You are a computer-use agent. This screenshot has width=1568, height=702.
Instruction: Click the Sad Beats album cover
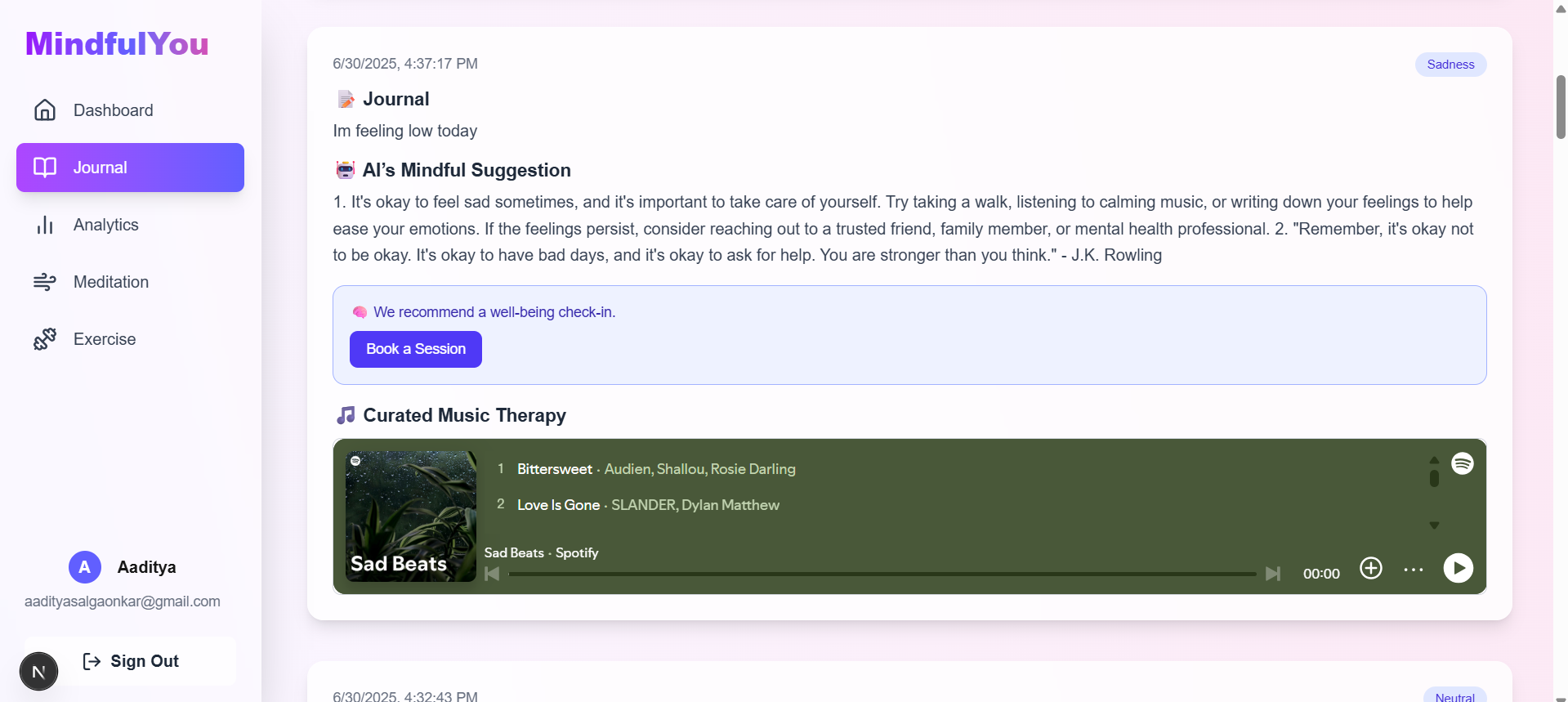pyautogui.click(x=411, y=516)
